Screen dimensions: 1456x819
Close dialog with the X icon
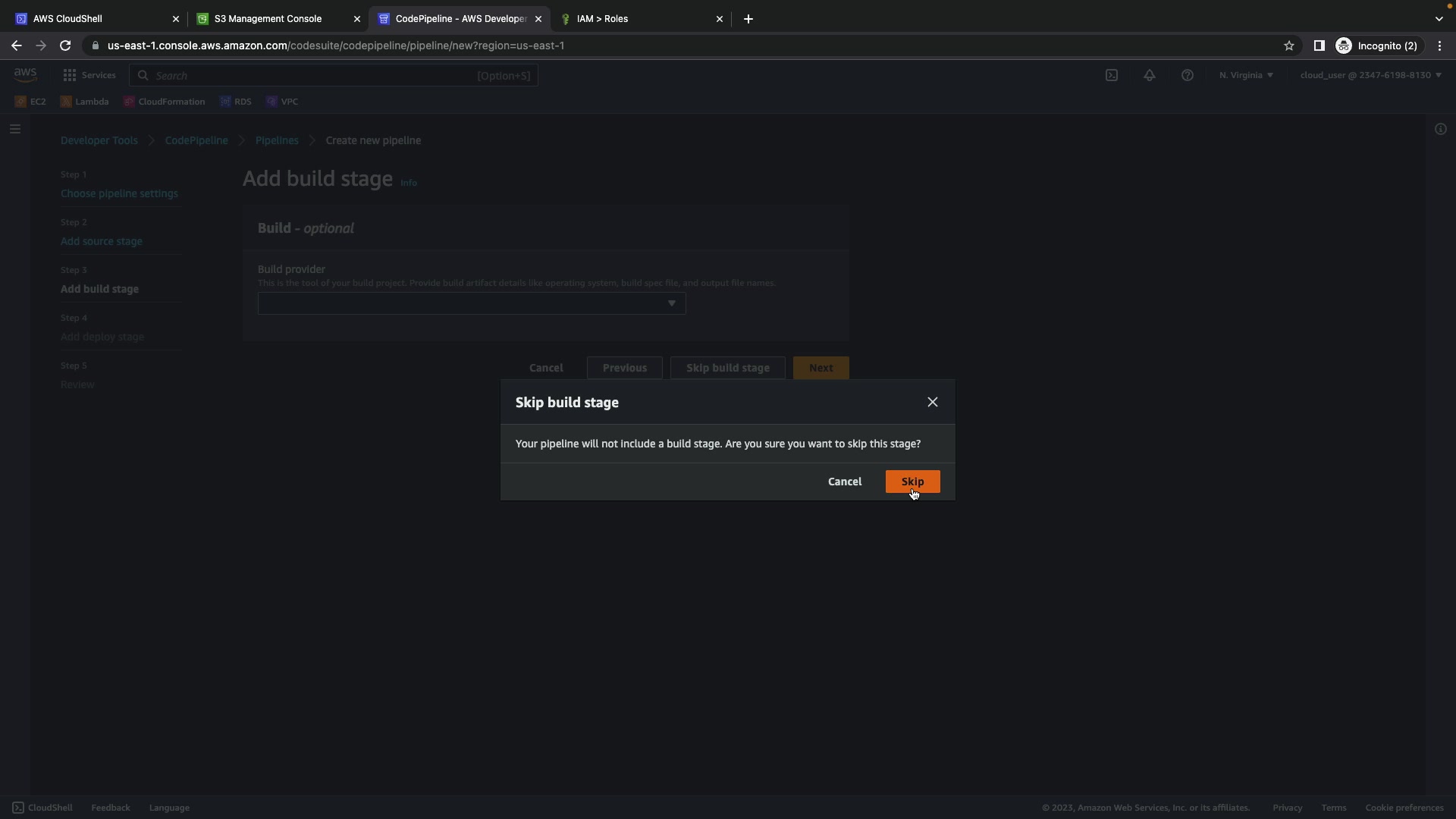point(932,402)
